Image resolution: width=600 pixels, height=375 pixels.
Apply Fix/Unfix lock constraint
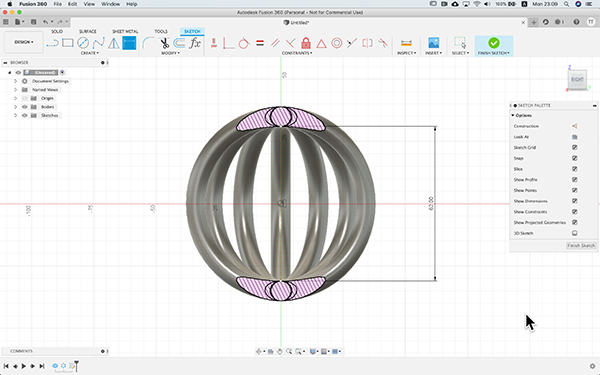coord(306,43)
